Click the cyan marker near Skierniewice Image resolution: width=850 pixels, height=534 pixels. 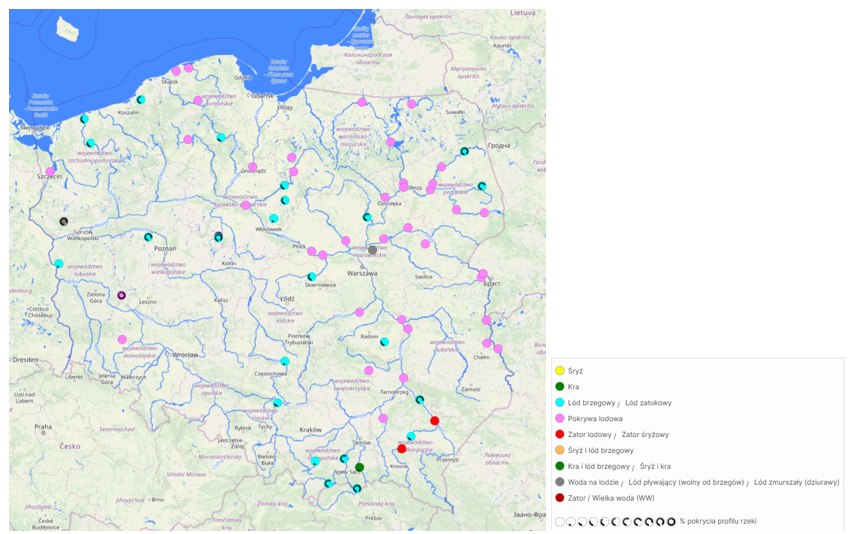[x=312, y=277]
